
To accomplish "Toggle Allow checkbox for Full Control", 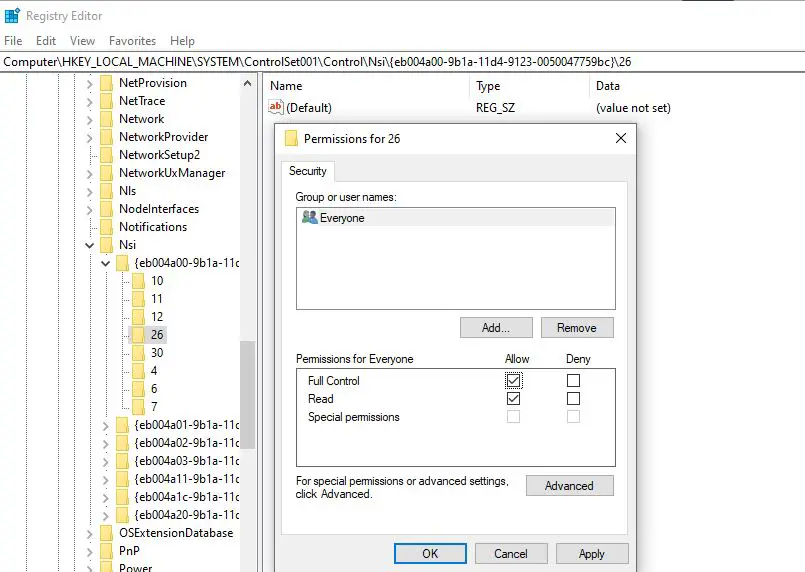I will [x=513, y=380].
